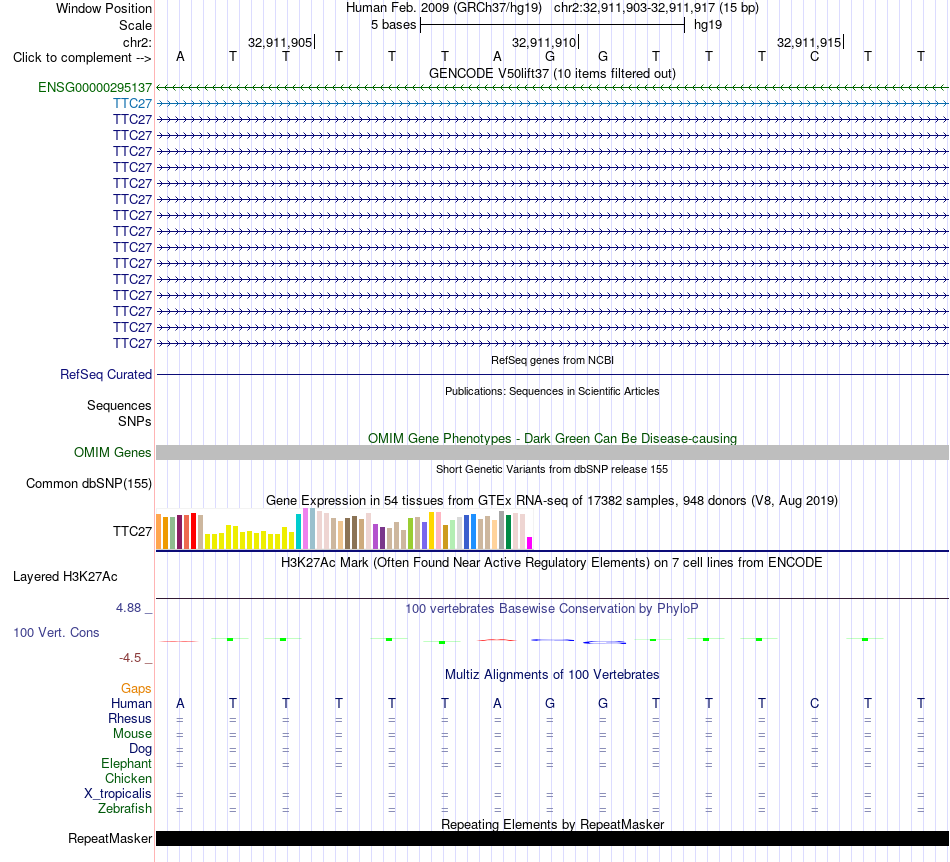Click the Chicken species label
Image resolution: width=950 pixels, height=862 pixels.
coord(128,778)
